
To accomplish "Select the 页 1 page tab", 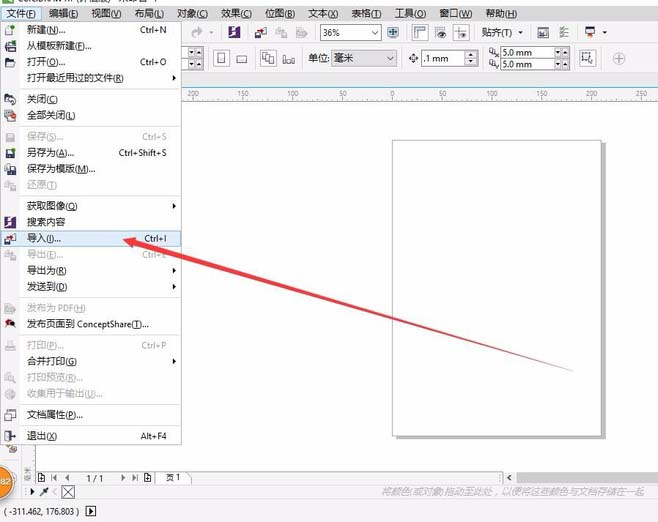I will point(173,478).
